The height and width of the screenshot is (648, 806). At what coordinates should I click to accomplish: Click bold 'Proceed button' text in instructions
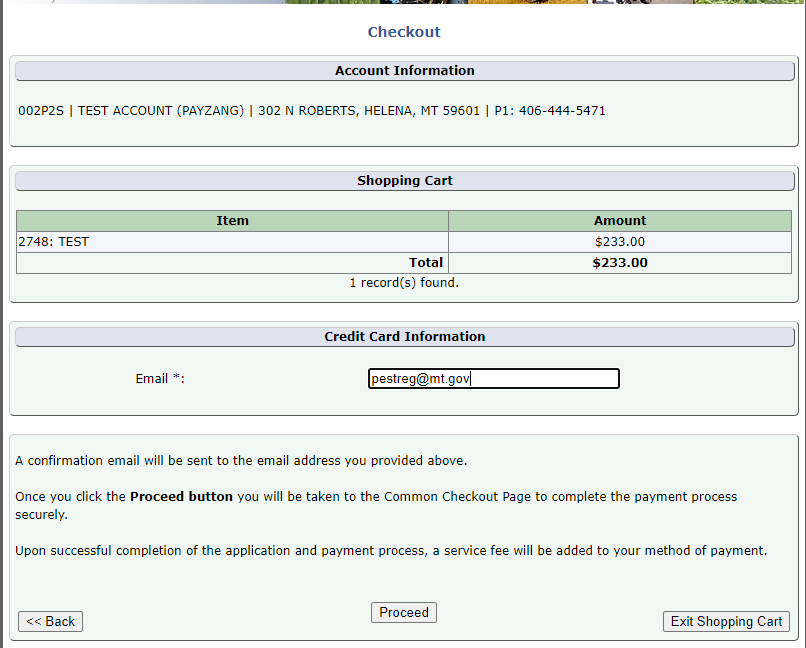coord(181,496)
